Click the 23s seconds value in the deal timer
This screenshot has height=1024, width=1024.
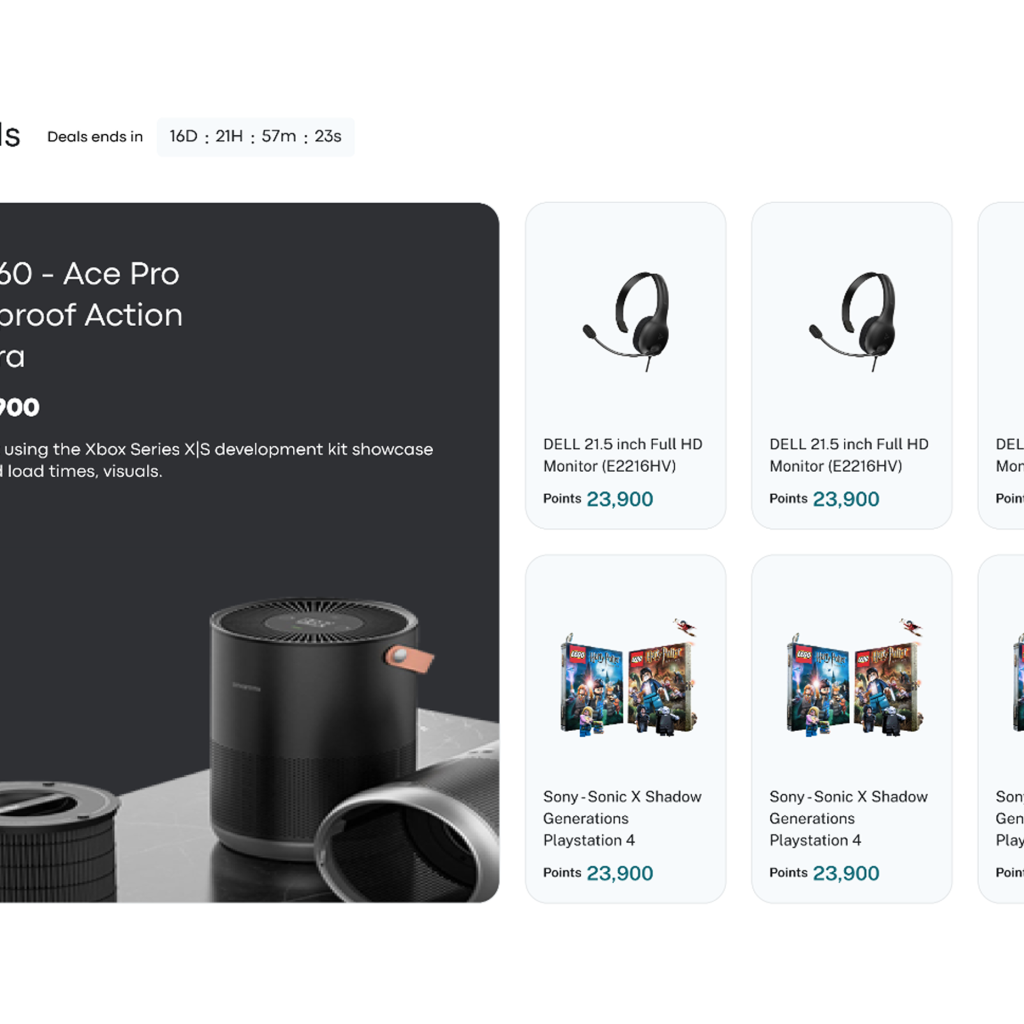pyautogui.click(x=328, y=137)
